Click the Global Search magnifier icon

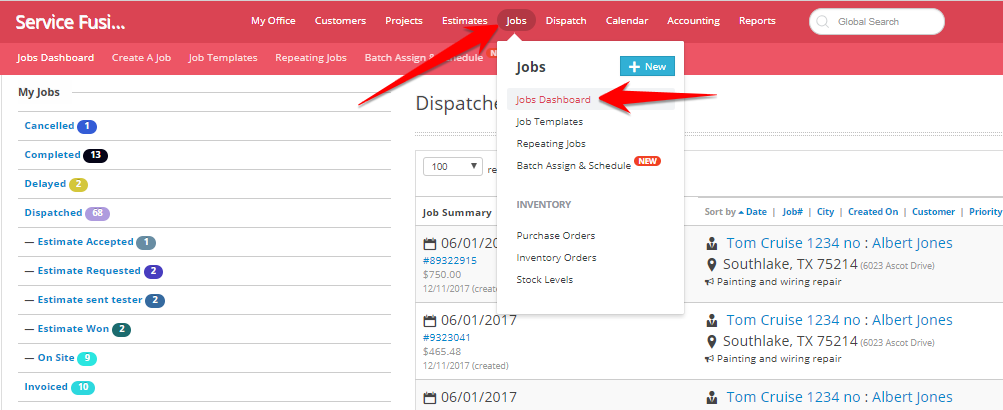point(823,22)
